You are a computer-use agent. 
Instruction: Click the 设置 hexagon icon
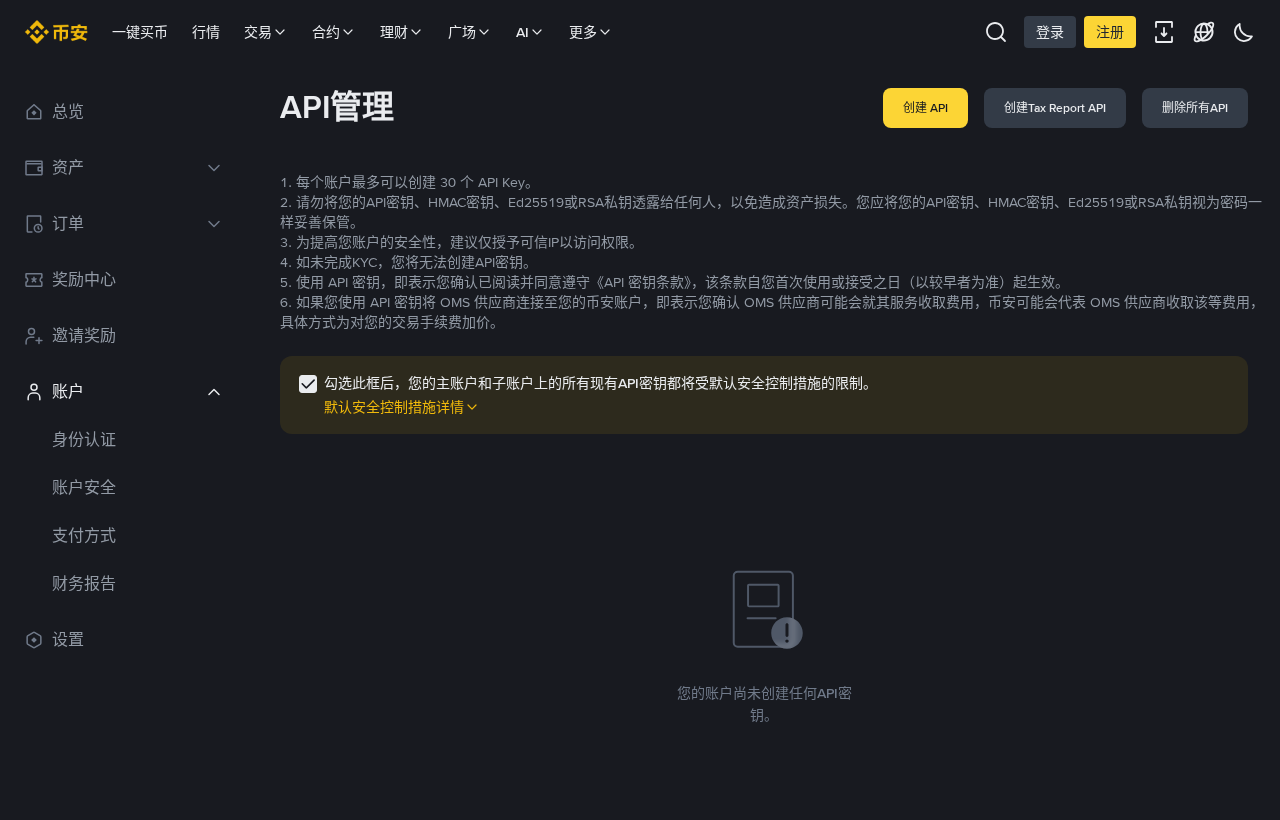(x=34, y=640)
